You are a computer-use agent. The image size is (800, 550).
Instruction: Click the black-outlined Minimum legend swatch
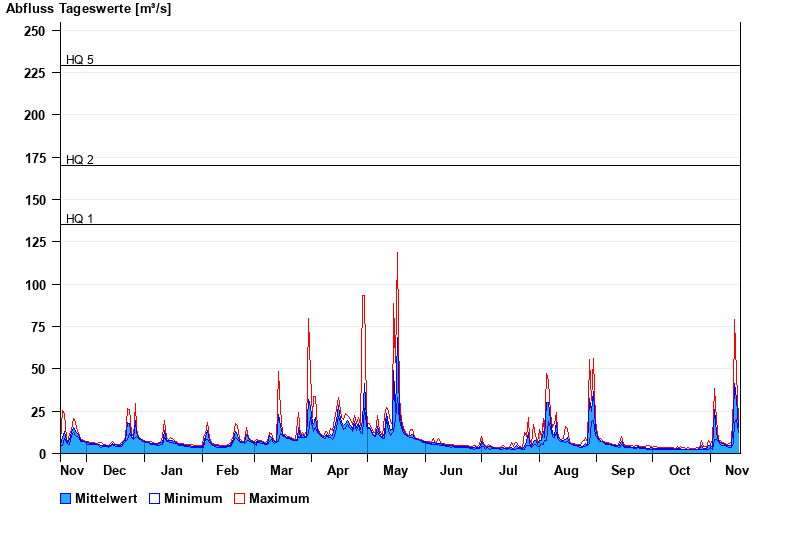click(154, 498)
